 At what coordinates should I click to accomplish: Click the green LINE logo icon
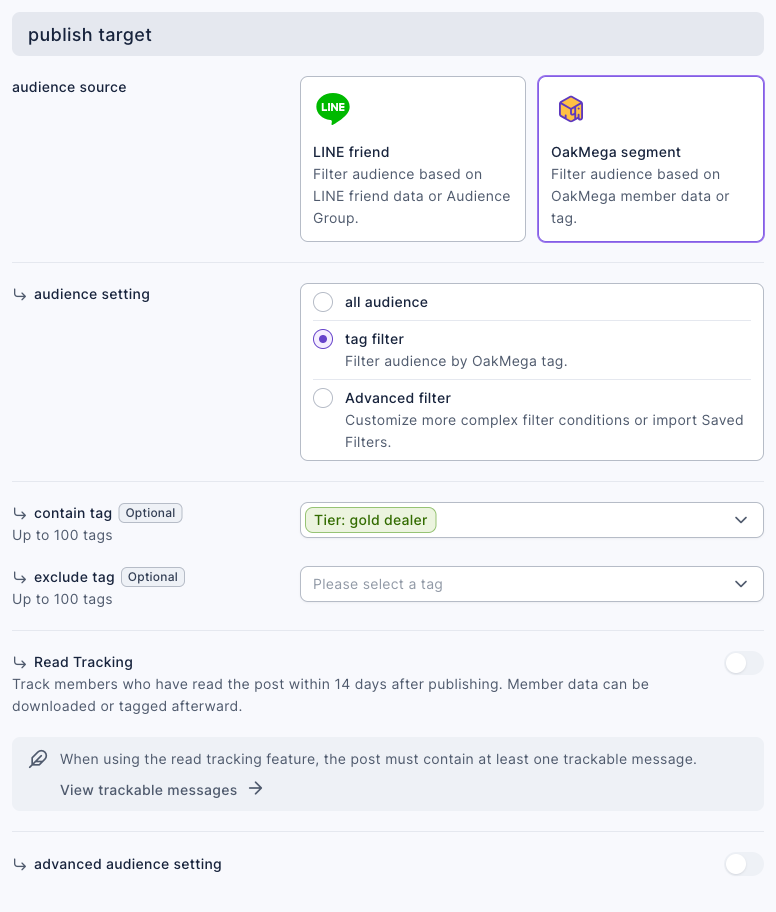(x=333, y=108)
